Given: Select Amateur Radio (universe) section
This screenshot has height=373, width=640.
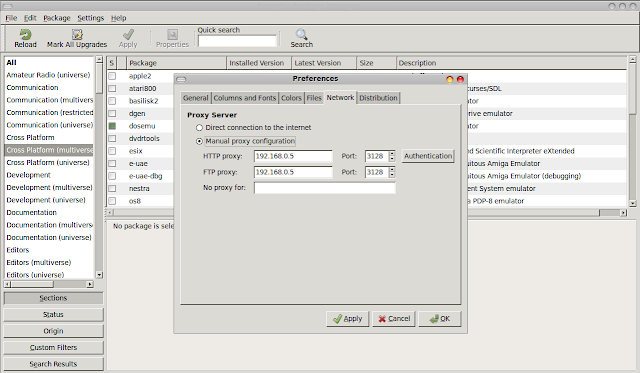Looking at the screenshot, I should 48,75.
